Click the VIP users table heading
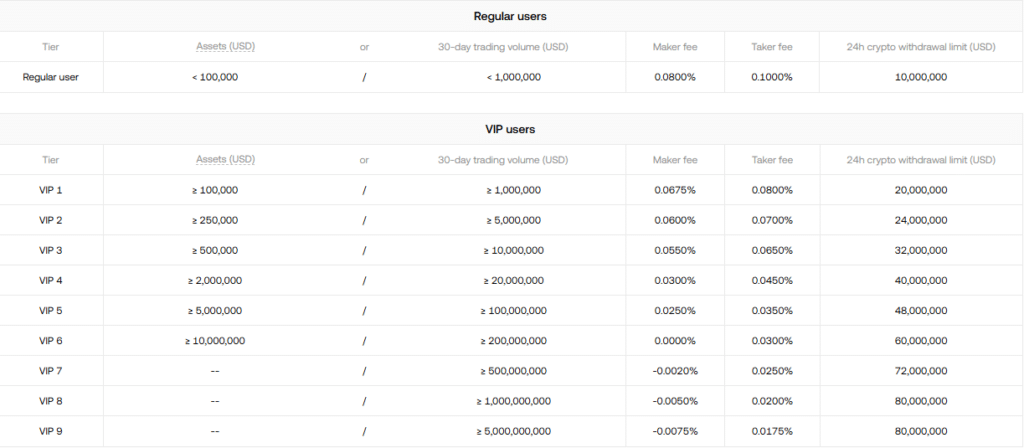This screenshot has width=1024, height=448. [x=510, y=129]
